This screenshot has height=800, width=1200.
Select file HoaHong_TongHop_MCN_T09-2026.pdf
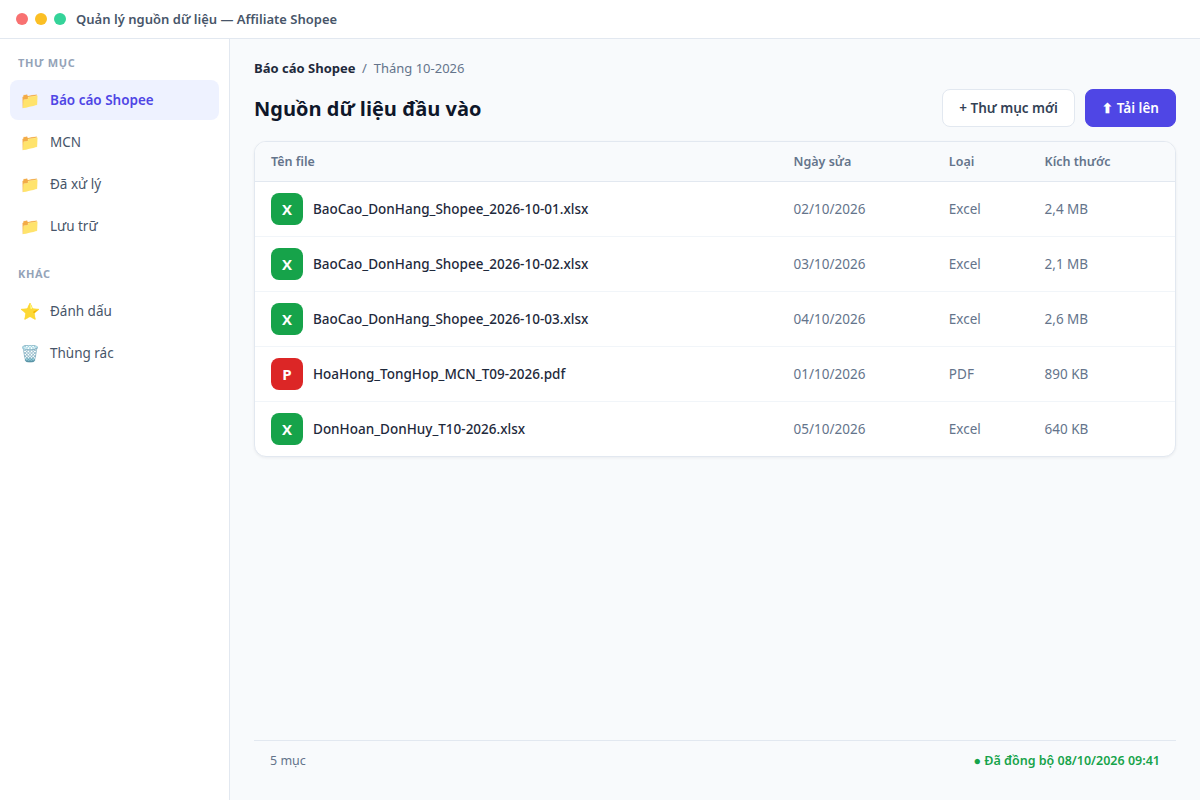[x=715, y=374]
